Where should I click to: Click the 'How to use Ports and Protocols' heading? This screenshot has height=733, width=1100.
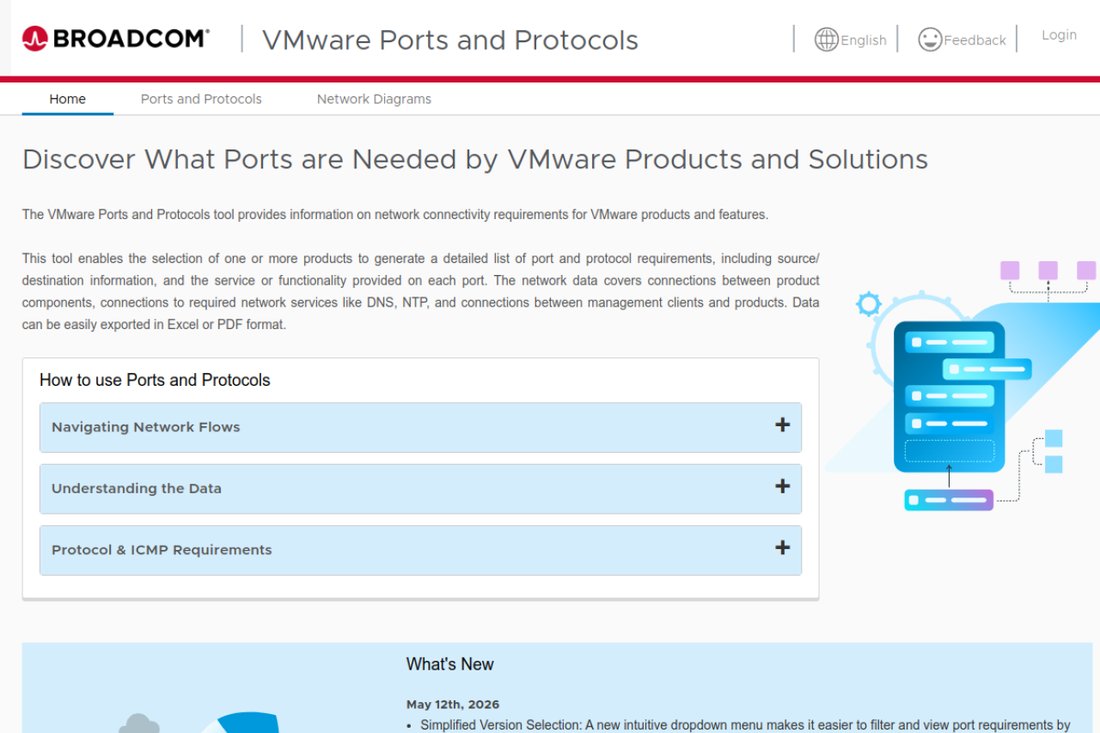tap(154, 379)
